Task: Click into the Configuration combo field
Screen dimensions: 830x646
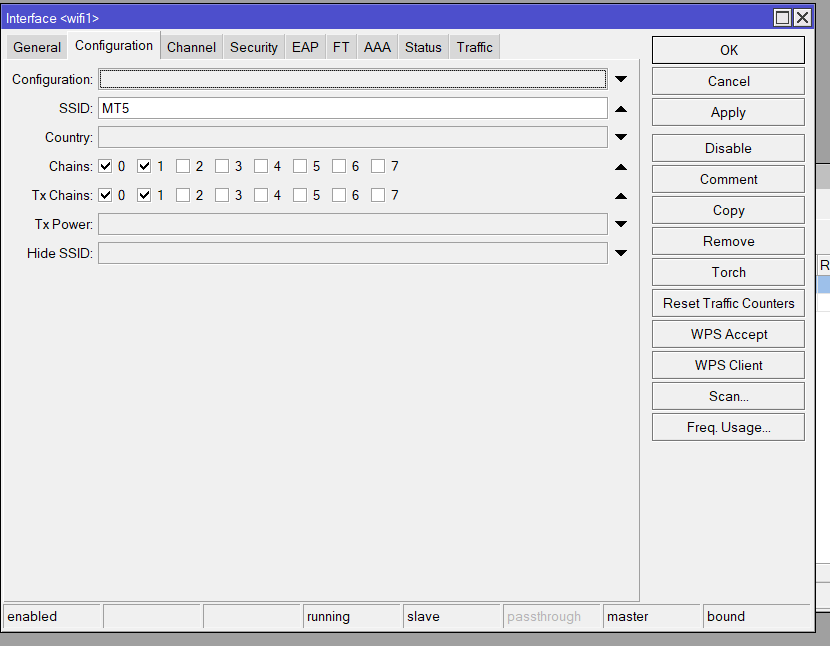Action: (353, 79)
